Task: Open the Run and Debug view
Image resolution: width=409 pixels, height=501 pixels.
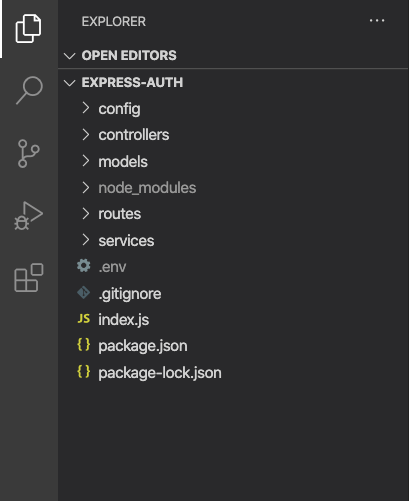Action: tap(28, 216)
